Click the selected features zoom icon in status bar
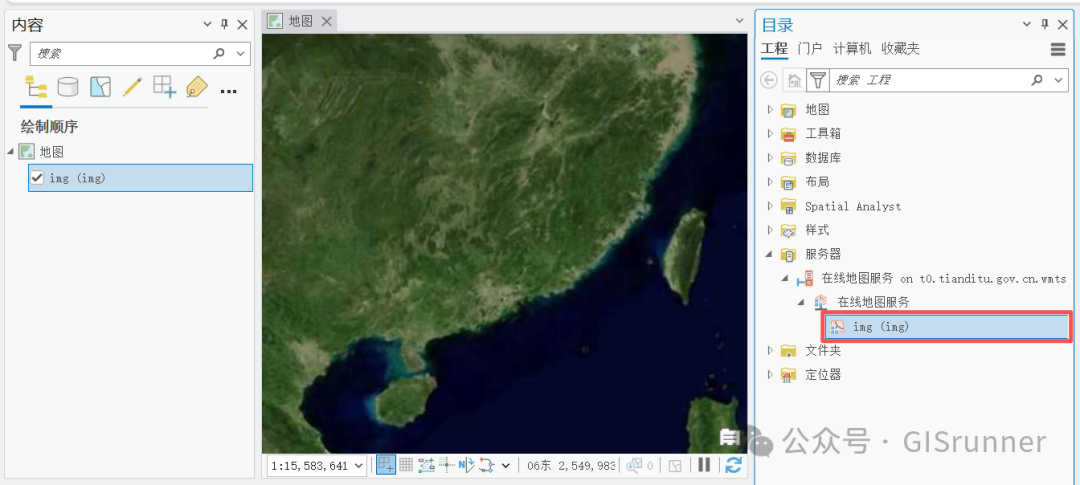Screen dimensions: 1080x485 [635, 466]
